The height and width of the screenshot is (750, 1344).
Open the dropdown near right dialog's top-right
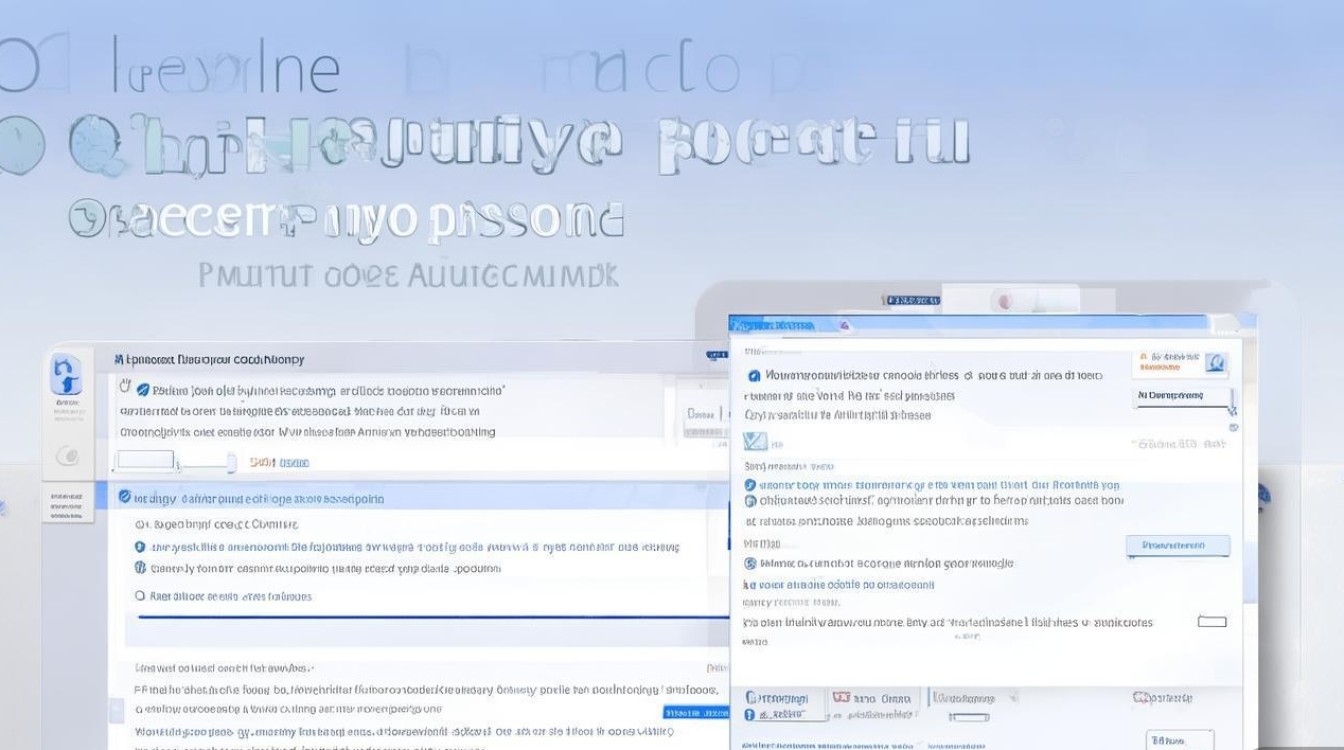point(1184,396)
